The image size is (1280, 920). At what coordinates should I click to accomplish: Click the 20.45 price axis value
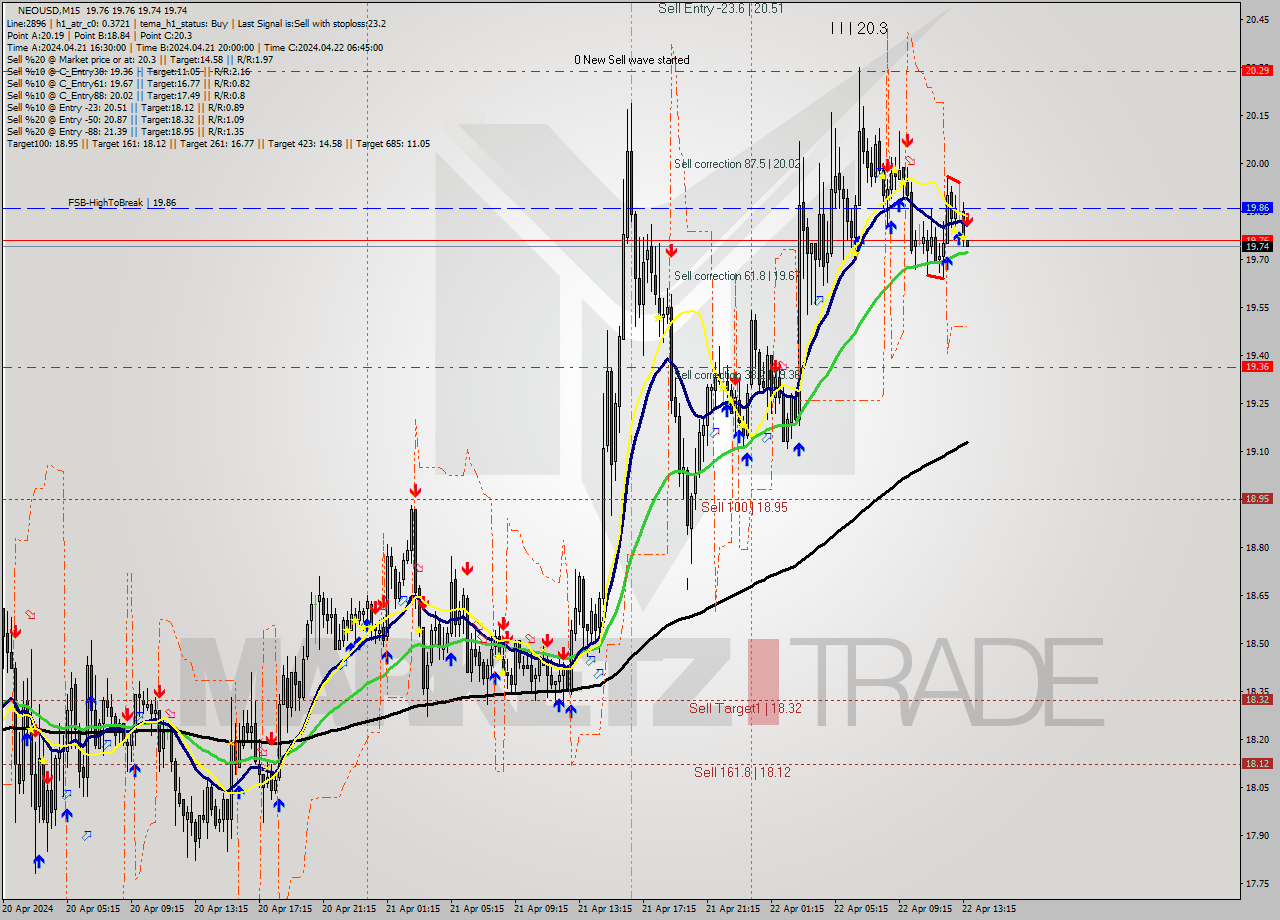click(x=1256, y=20)
